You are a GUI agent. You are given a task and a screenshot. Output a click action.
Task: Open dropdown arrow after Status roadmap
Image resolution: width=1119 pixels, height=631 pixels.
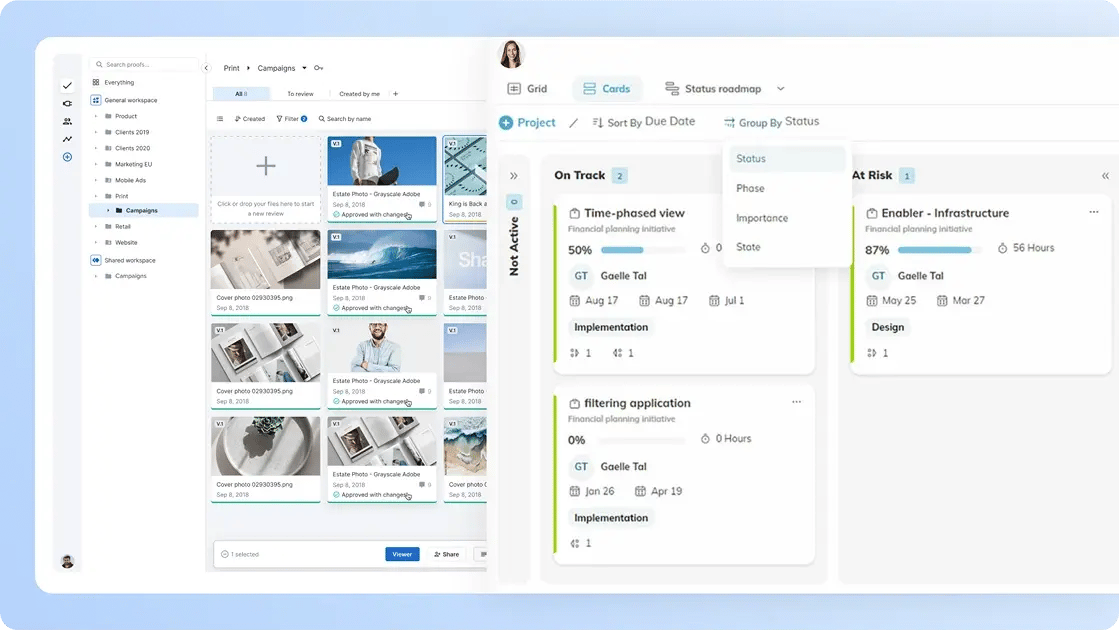click(x=781, y=89)
